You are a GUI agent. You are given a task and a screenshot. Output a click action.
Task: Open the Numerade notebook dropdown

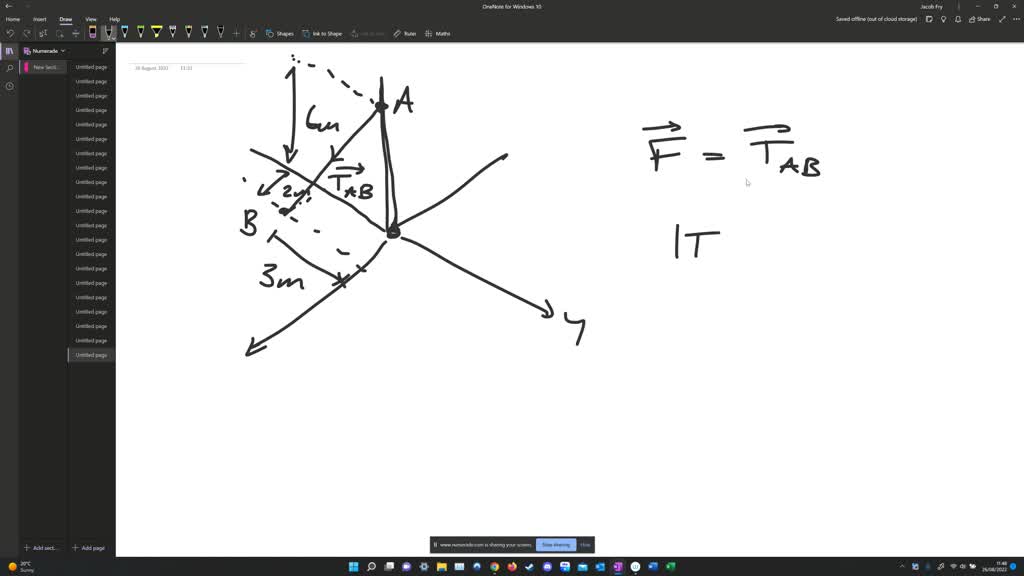(x=44, y=50)
